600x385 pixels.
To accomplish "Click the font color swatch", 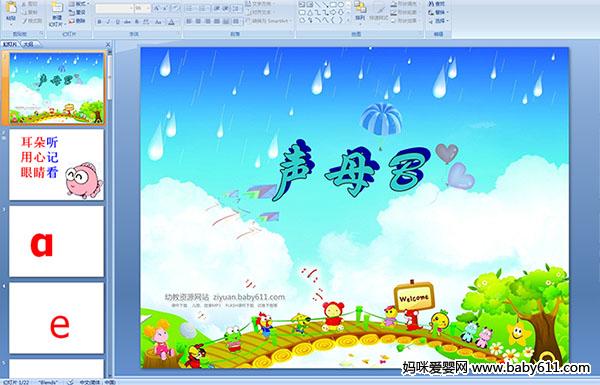I will [x=171, y=22].
